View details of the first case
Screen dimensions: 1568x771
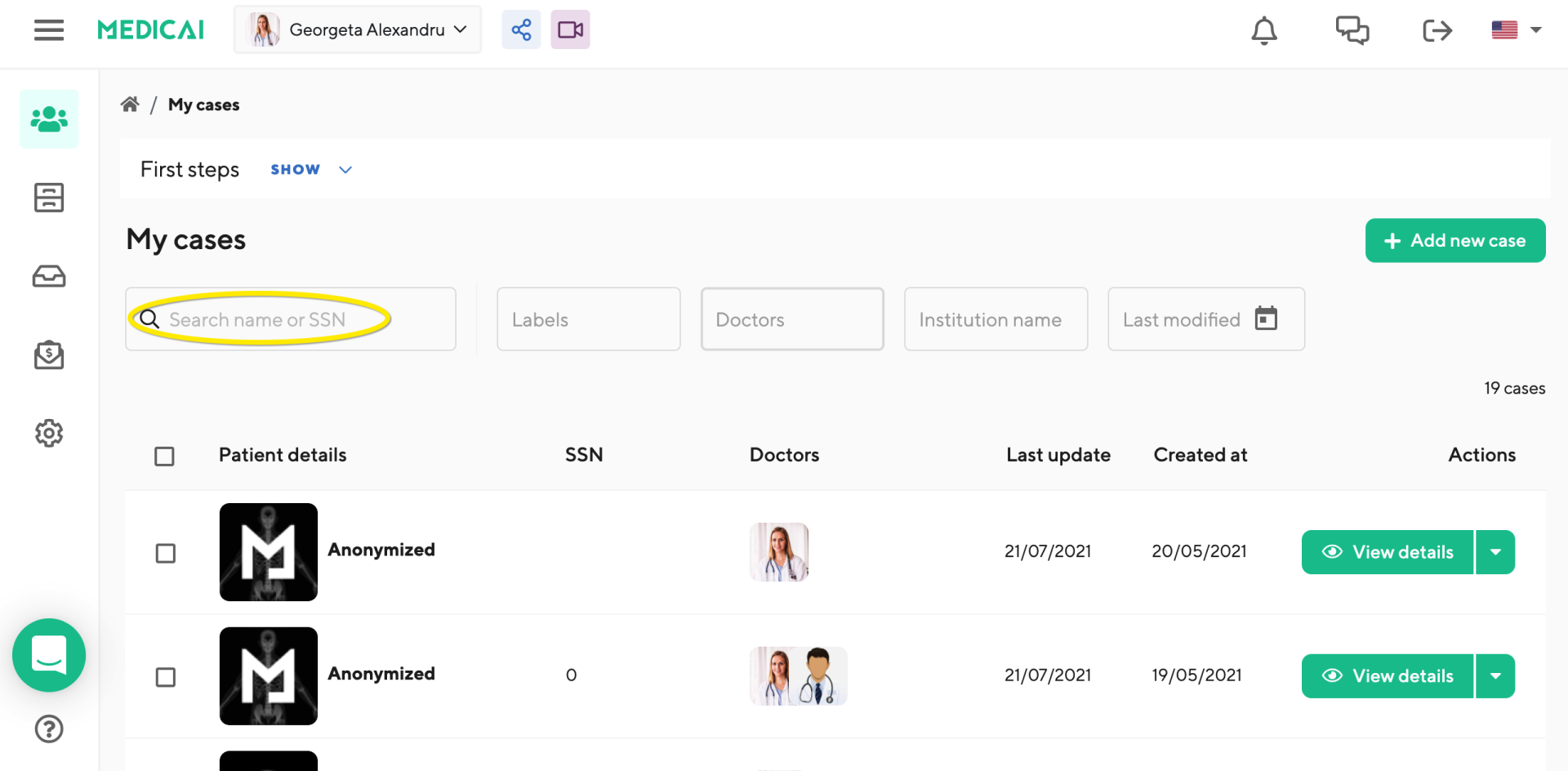(x=1388, y=552)
